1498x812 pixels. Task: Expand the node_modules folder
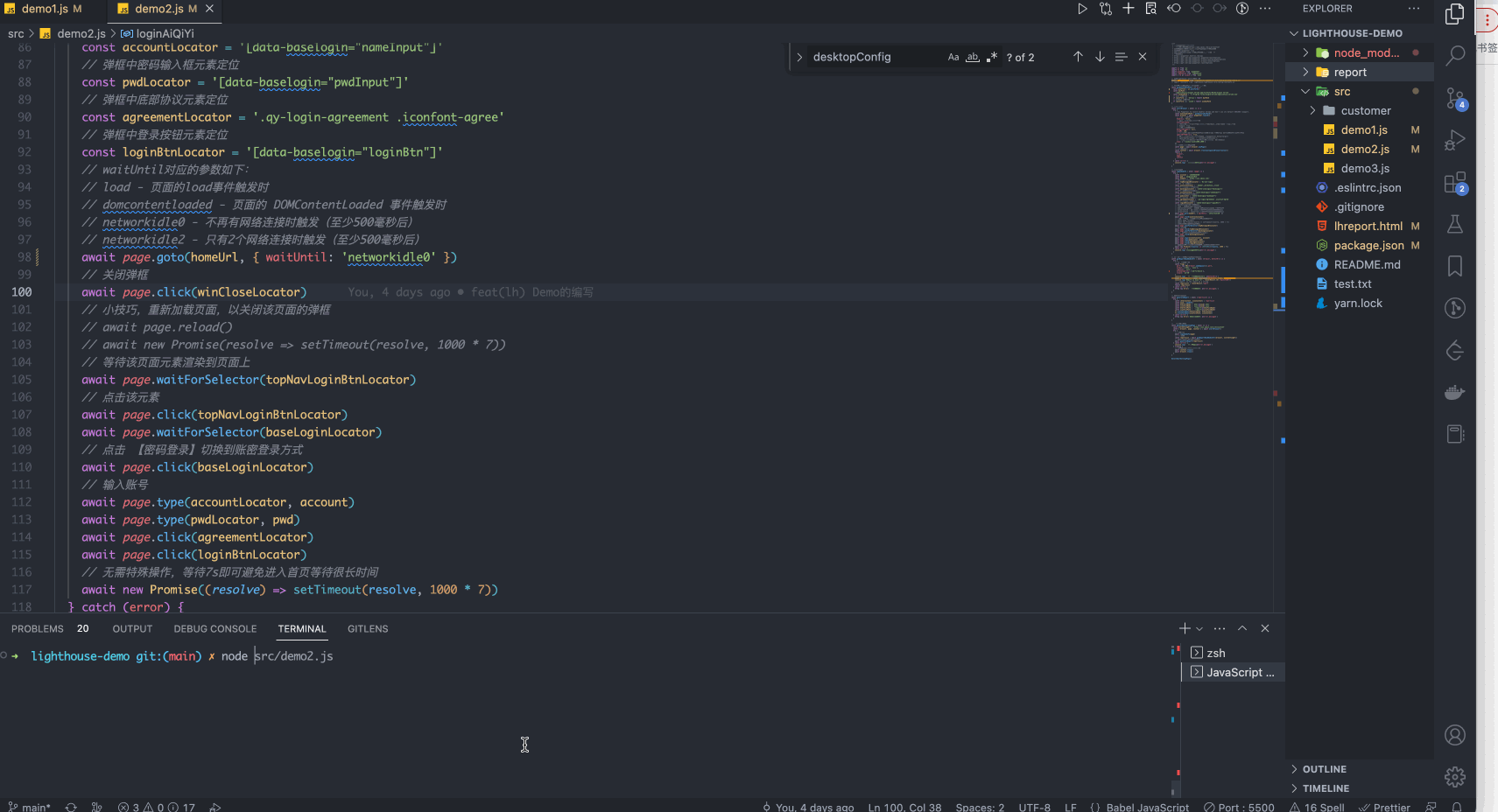point(1305,52)
